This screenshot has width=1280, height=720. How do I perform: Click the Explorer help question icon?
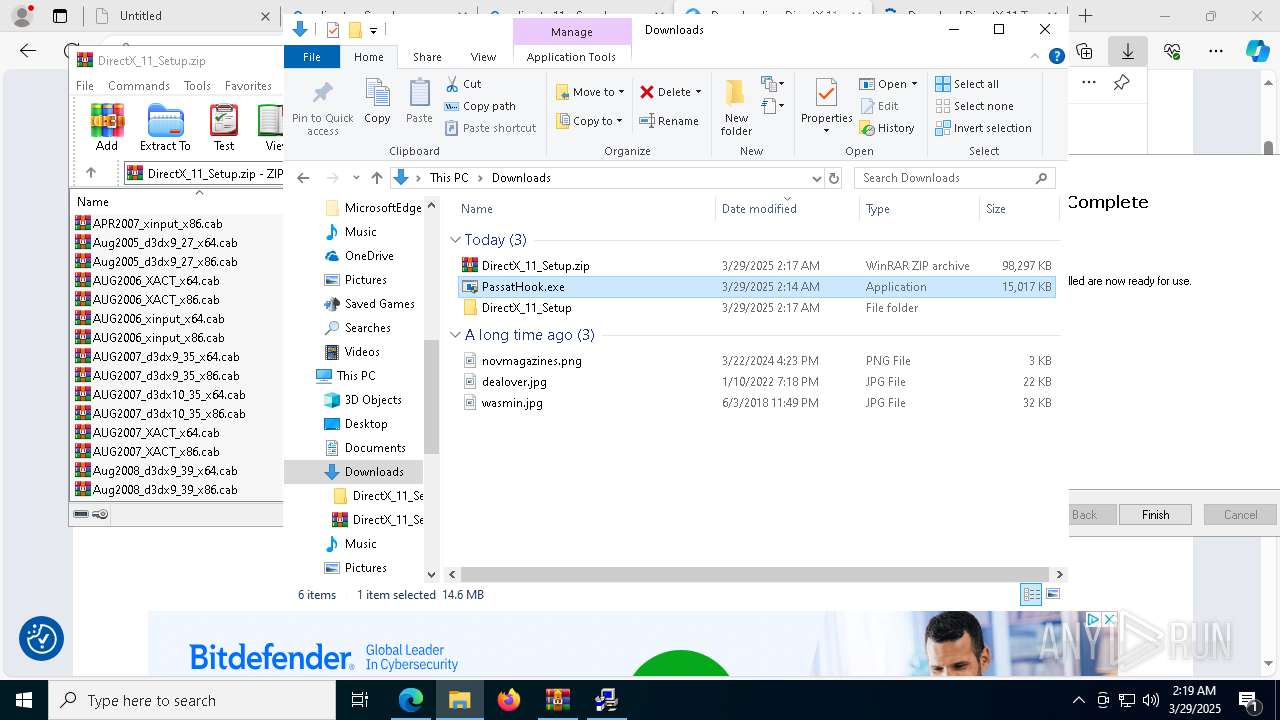(1056, 57)
